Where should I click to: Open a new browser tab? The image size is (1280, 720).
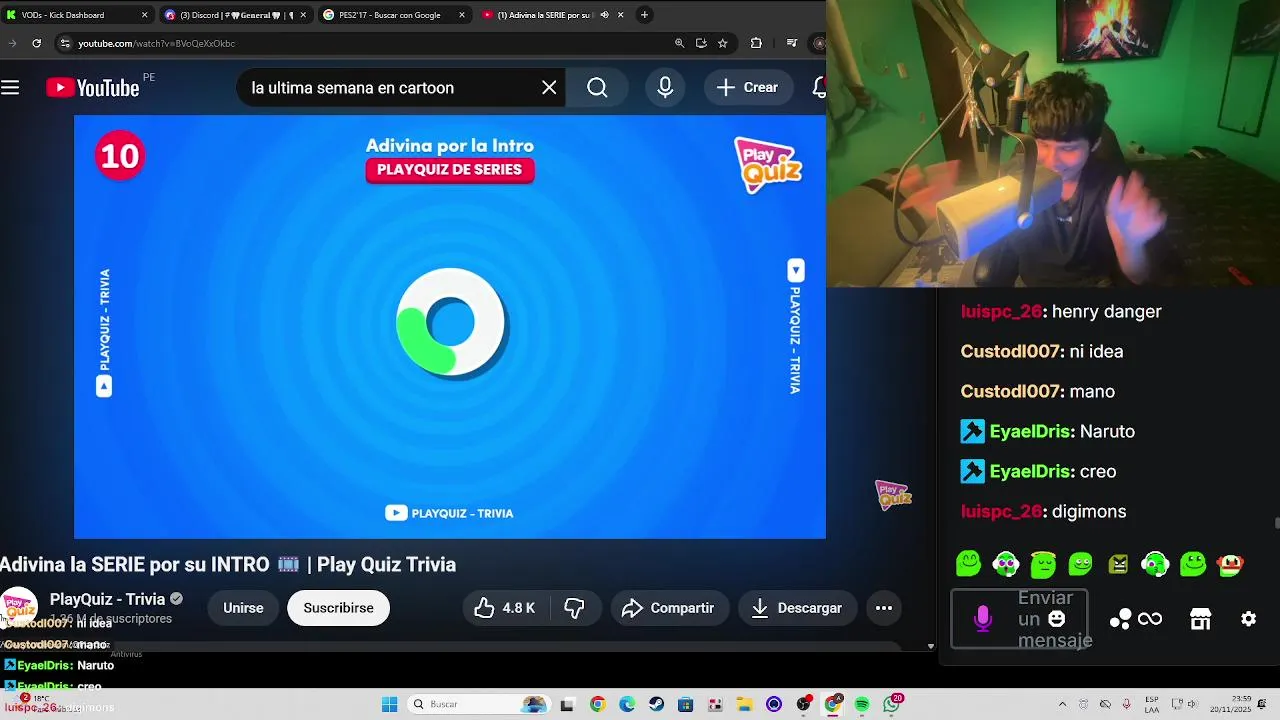click(644, 15)
